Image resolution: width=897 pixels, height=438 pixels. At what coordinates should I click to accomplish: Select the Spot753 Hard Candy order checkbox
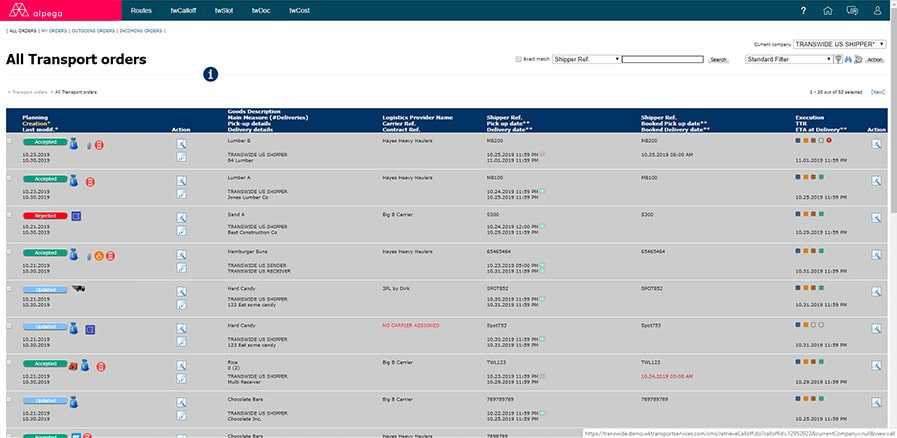[x=9, y=325]
